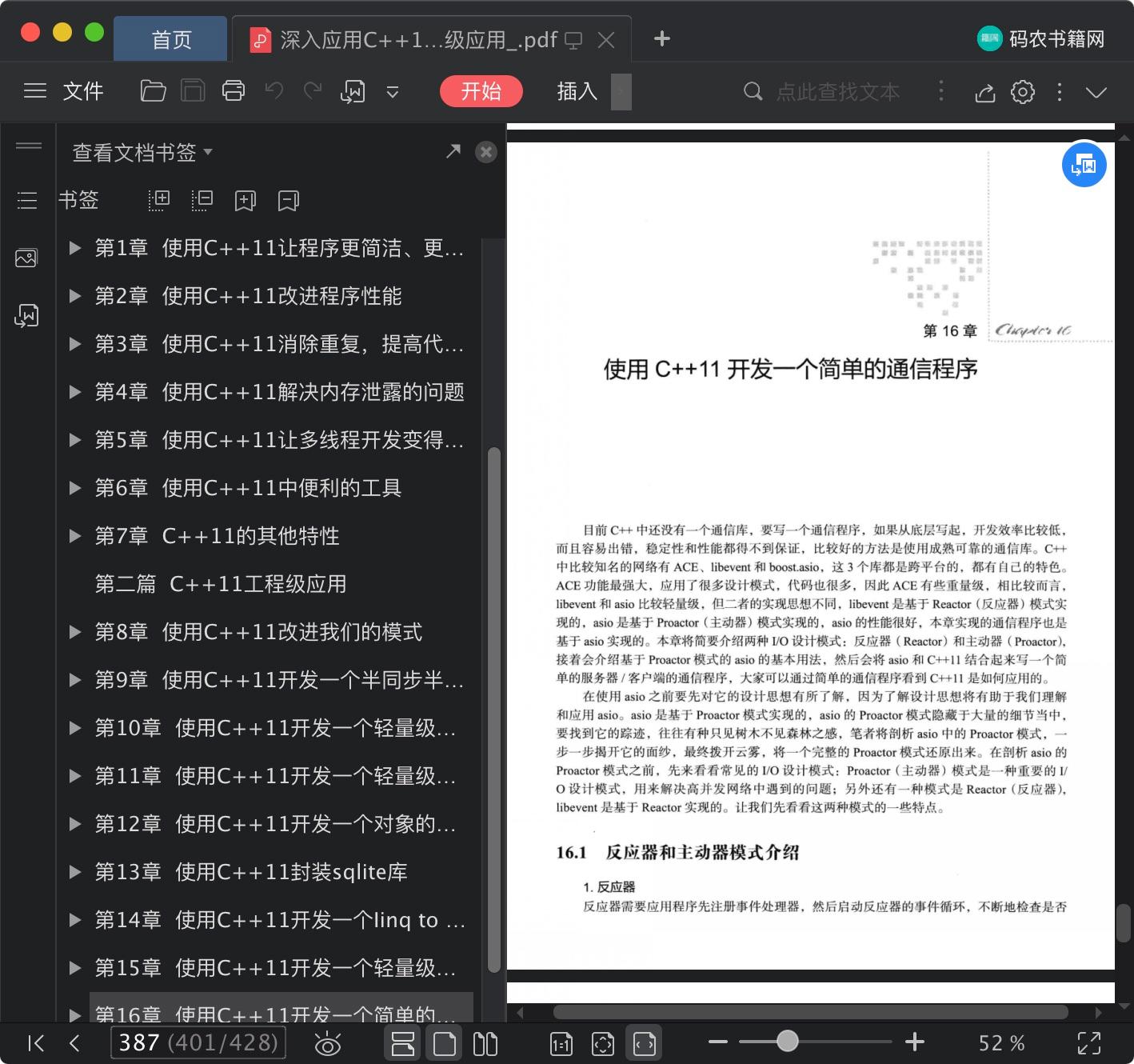Toggle two-page view
The width and height of the screenshot is (1134, 1064).
click(x=485, y=1044)
